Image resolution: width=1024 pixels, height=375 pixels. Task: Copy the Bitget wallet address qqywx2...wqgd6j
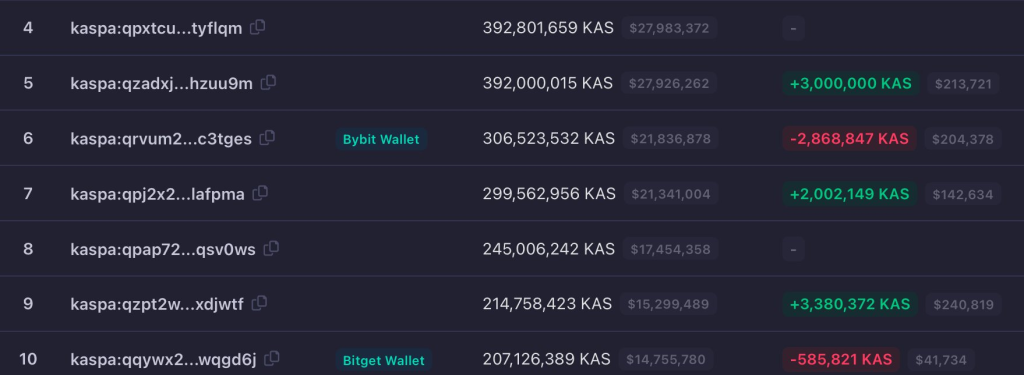click(x=272, y=359)
